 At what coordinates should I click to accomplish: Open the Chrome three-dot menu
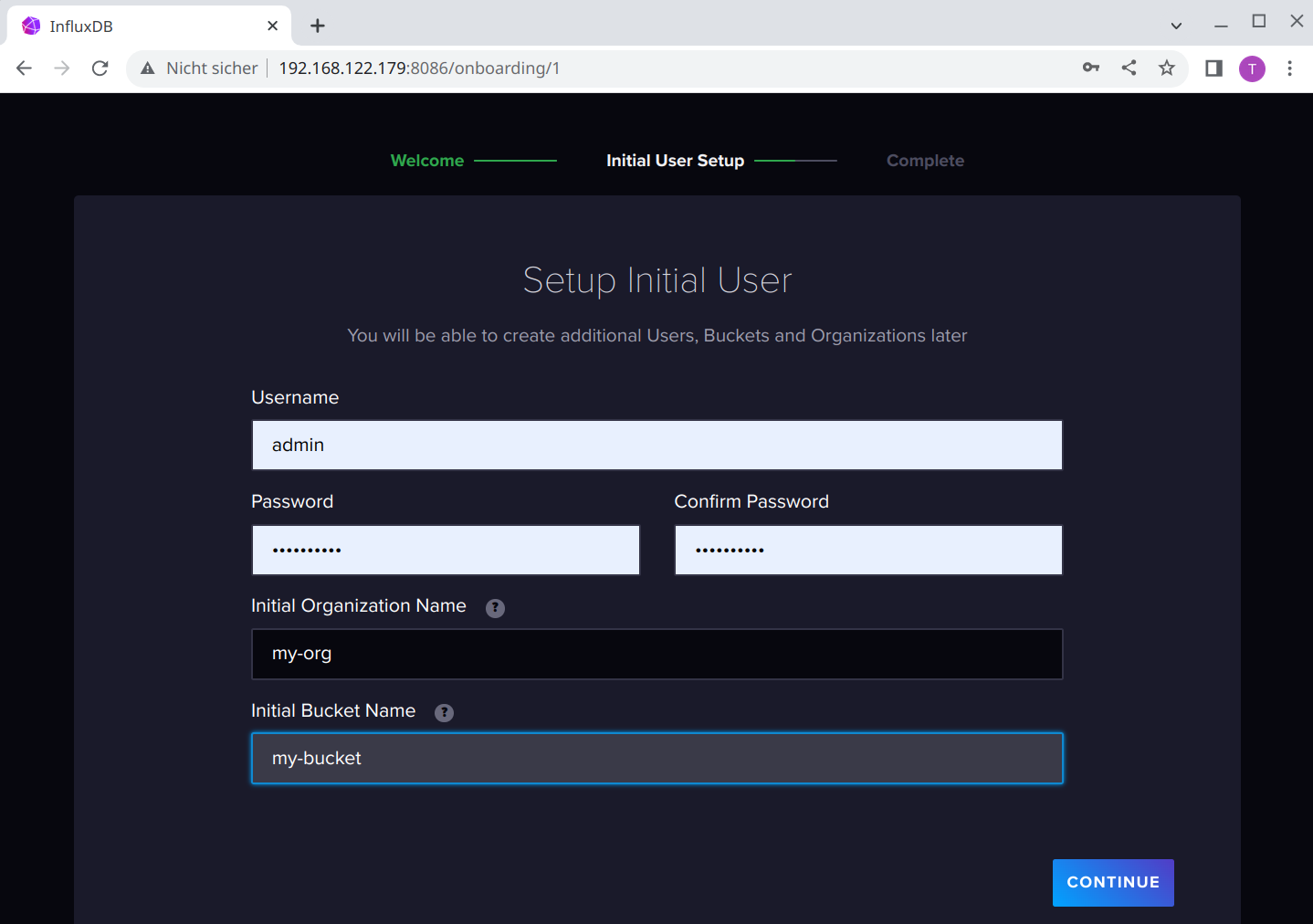(1289, 68)
